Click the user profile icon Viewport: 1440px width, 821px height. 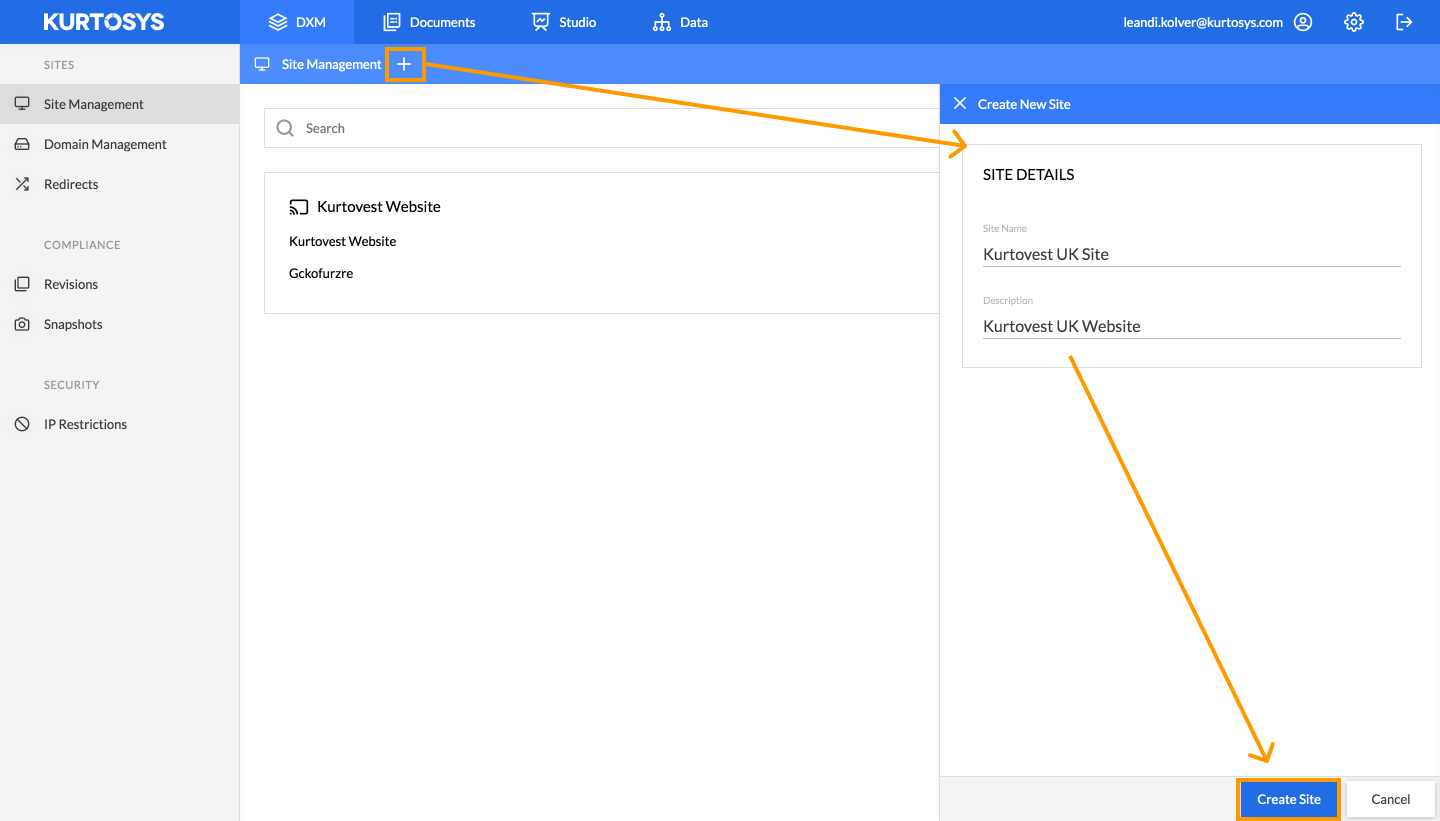tap(1303, 22)
